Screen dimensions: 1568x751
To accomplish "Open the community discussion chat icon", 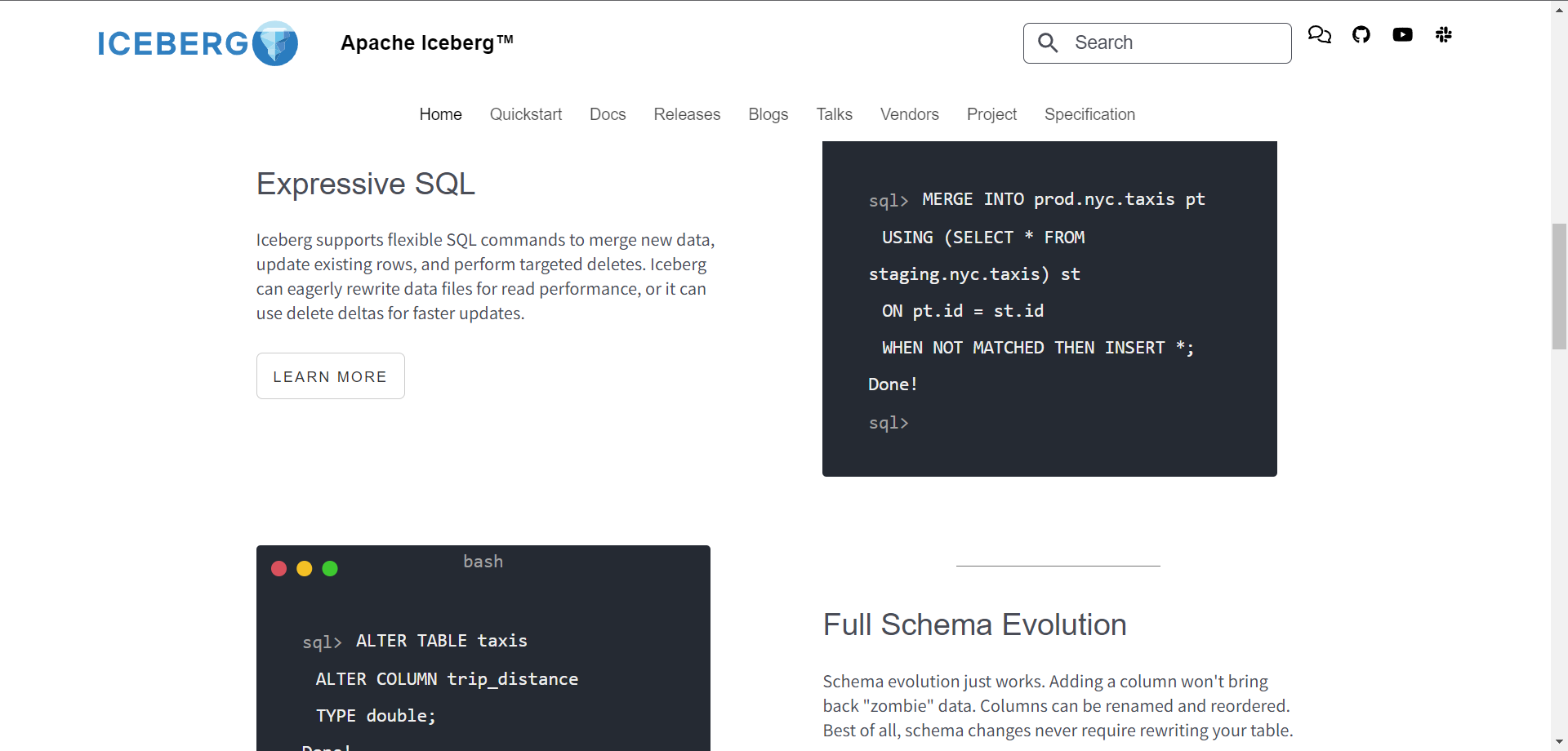I will click(1320, 34).
